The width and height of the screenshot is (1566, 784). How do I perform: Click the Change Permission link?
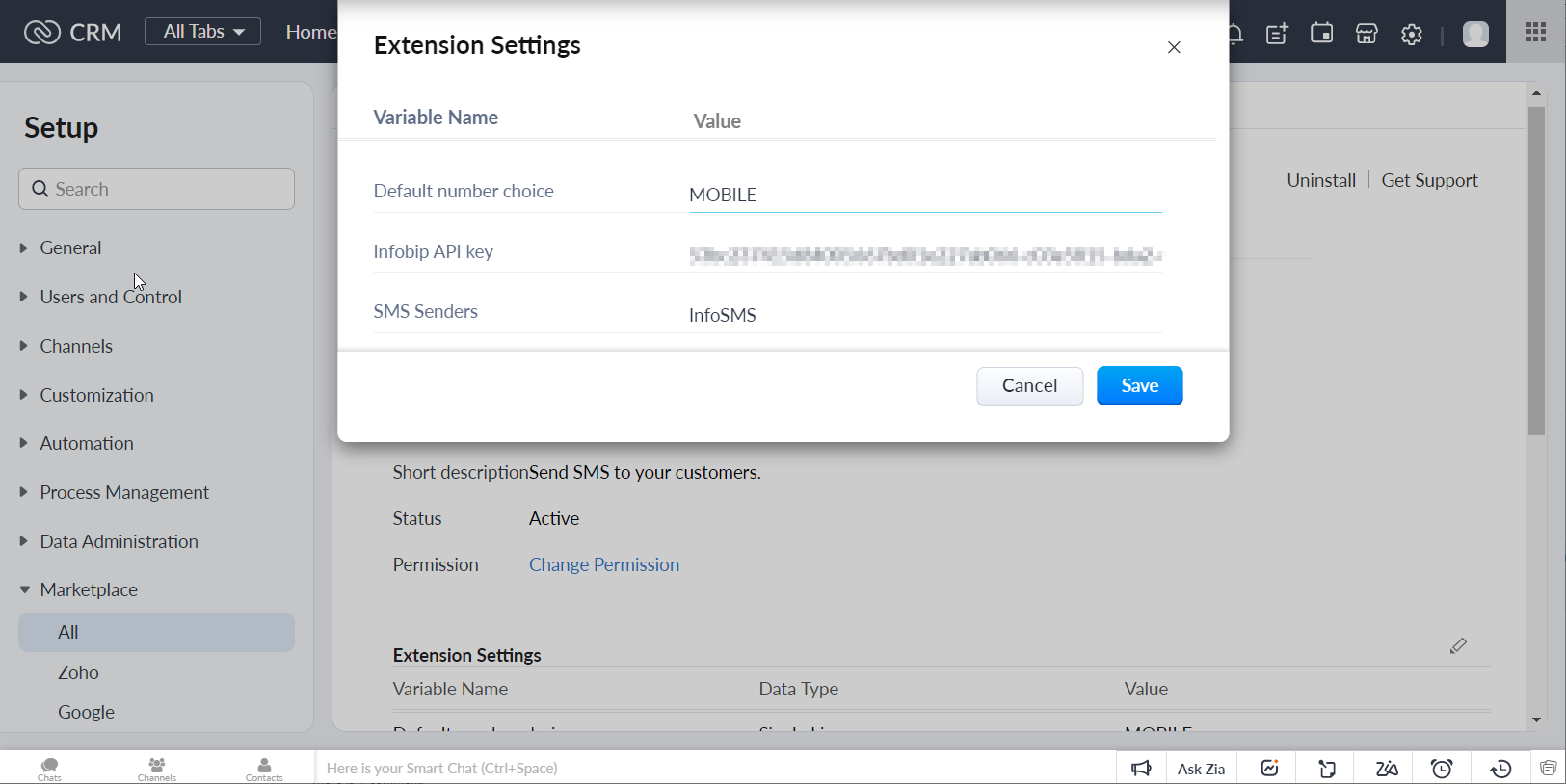[x=604, y=564]
